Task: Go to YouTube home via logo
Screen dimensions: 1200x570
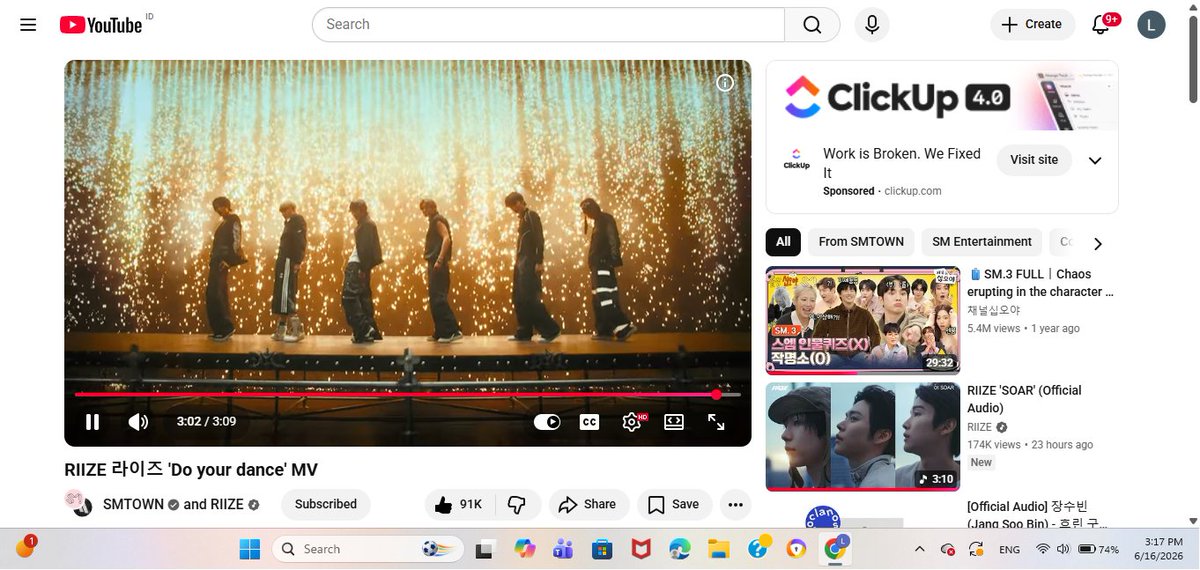Action: (x=101, y=25)
